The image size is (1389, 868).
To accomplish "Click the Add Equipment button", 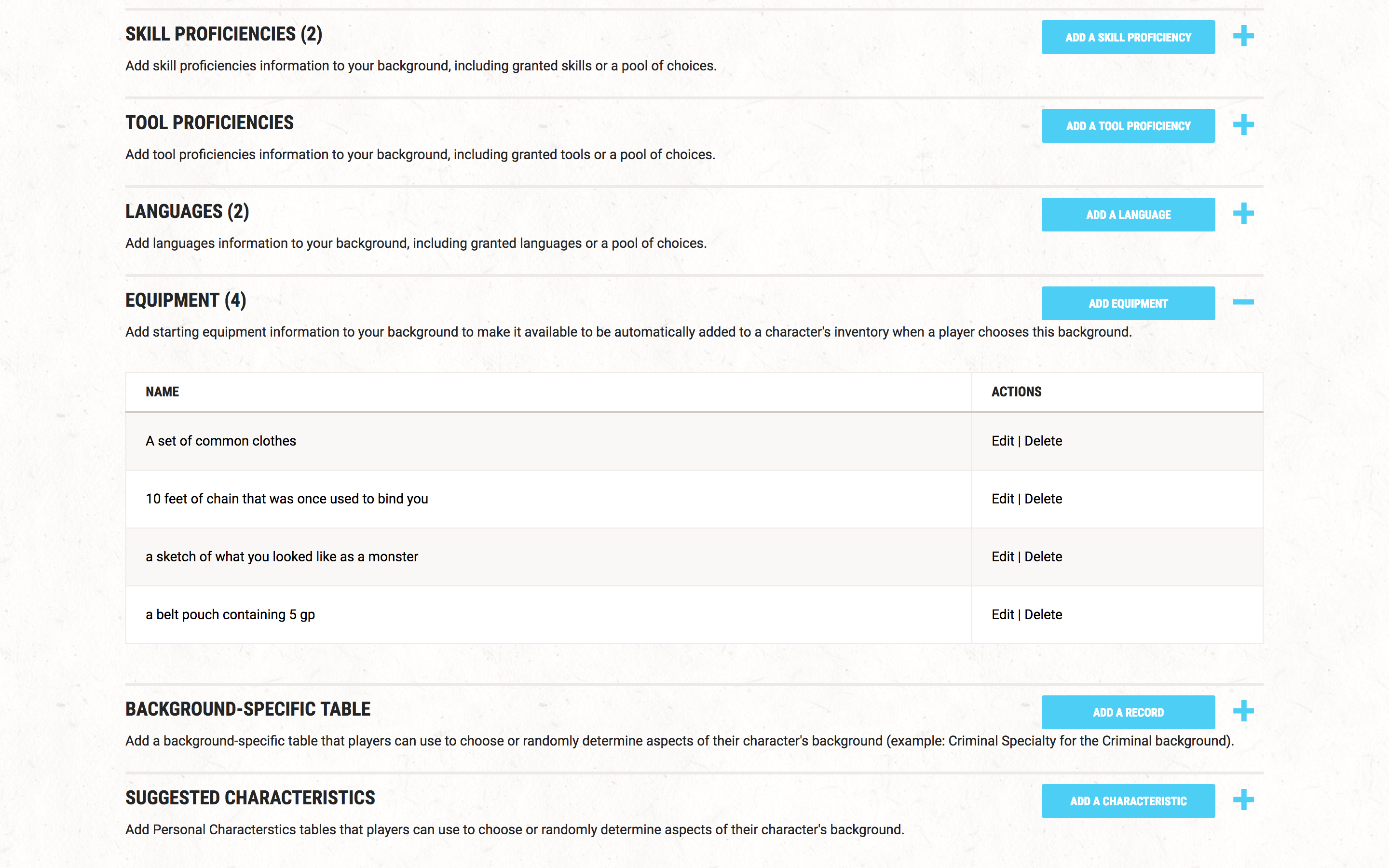I will pos(1128,303).
